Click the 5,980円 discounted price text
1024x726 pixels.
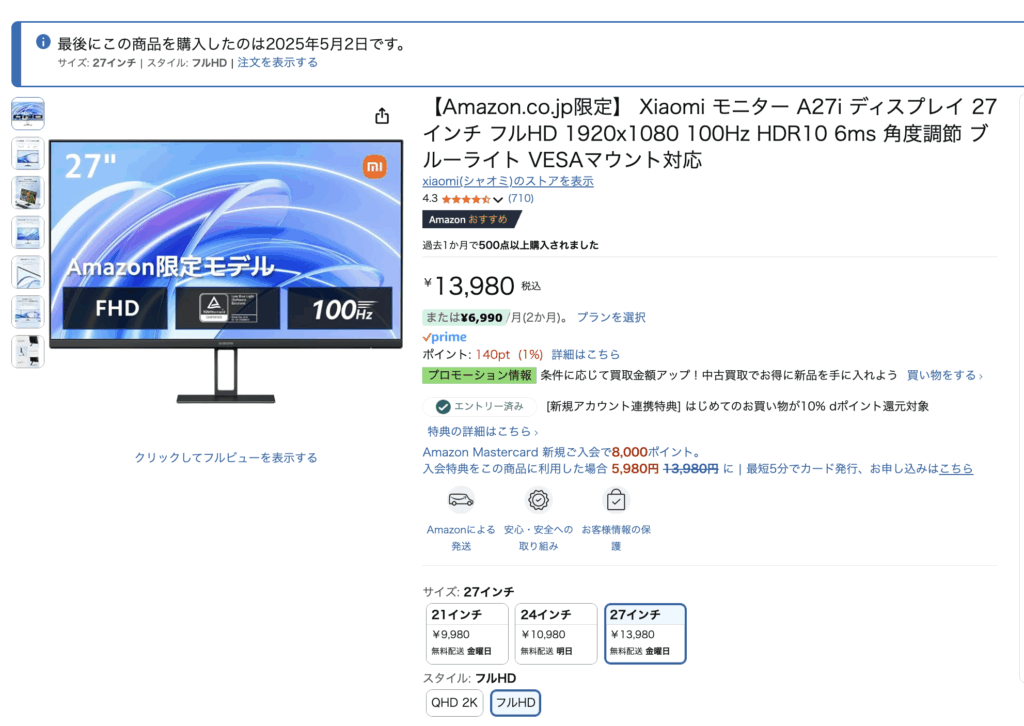tap(635, 469)
